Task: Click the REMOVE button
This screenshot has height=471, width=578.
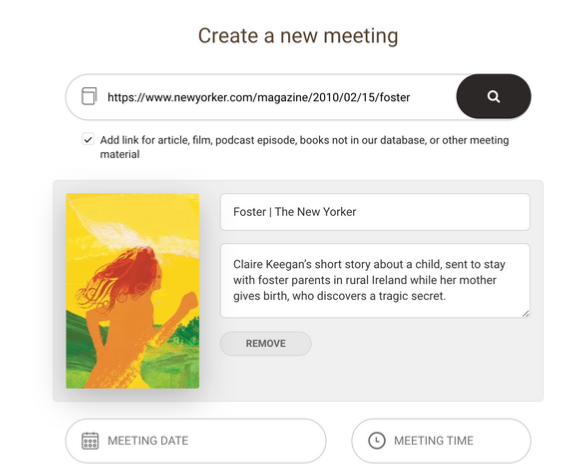Action: point(266,343)
